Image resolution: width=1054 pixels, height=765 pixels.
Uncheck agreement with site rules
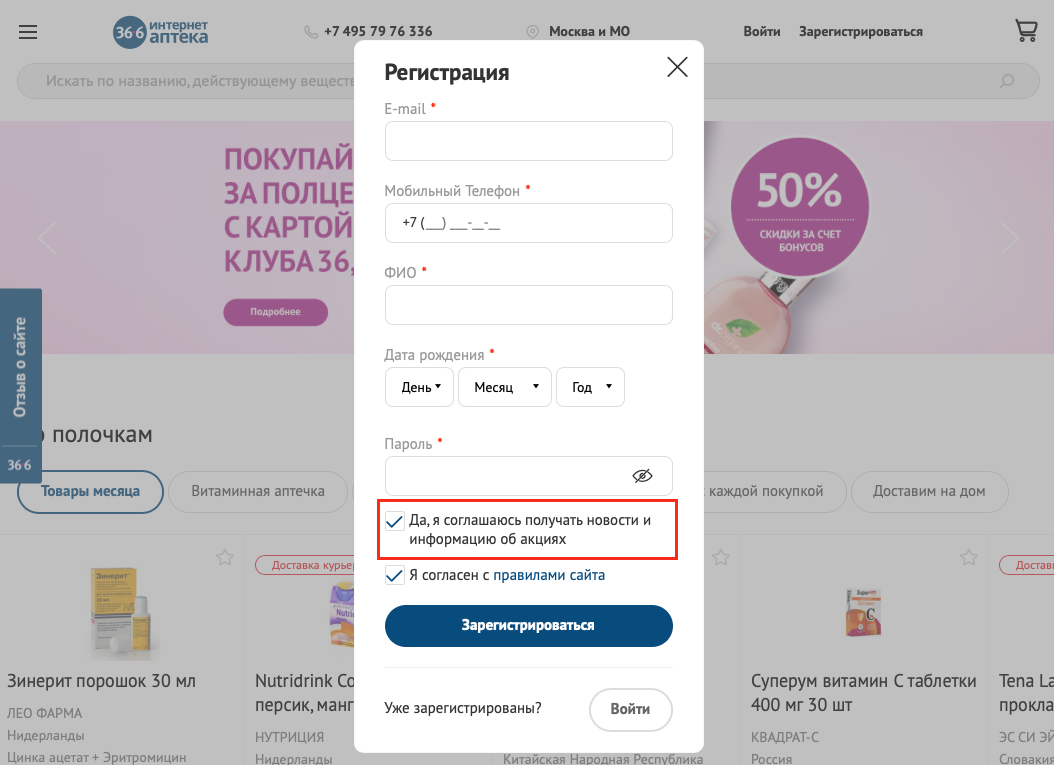394,575
